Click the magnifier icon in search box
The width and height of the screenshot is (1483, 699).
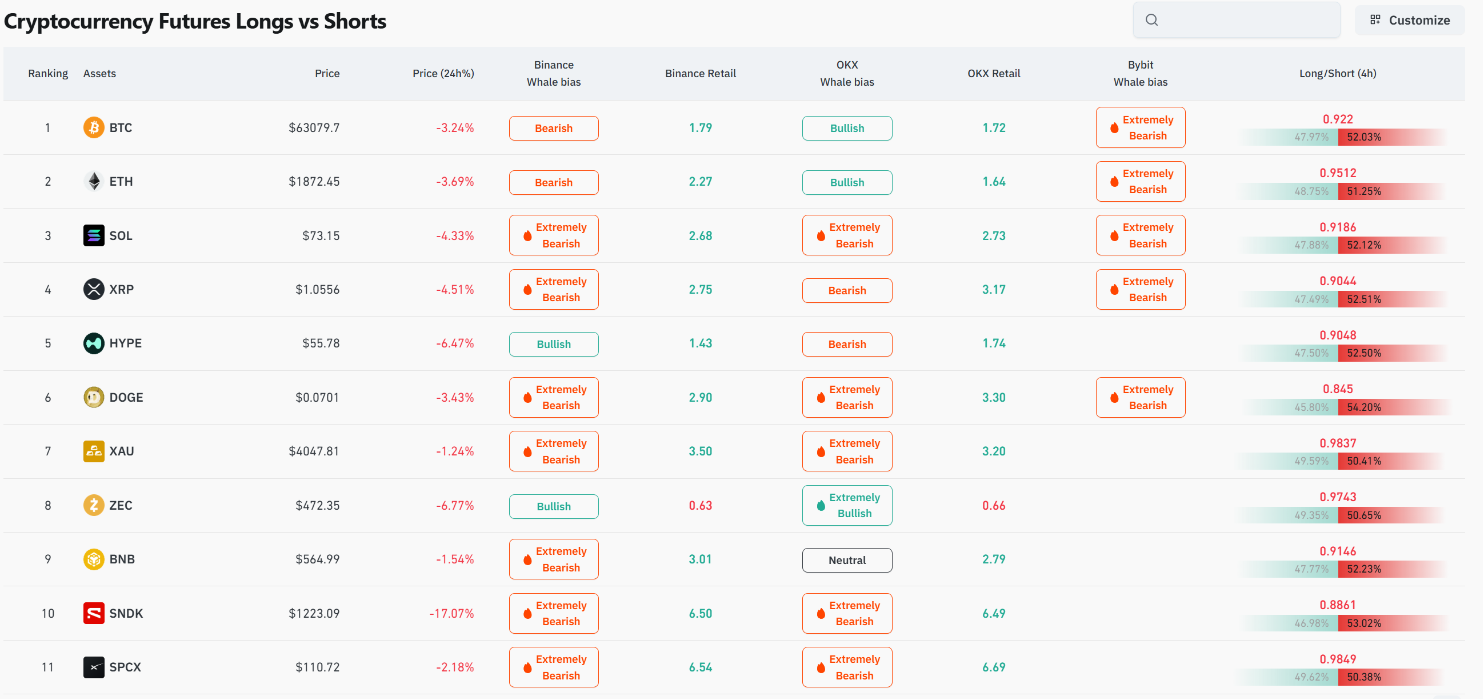(1152, 20)
